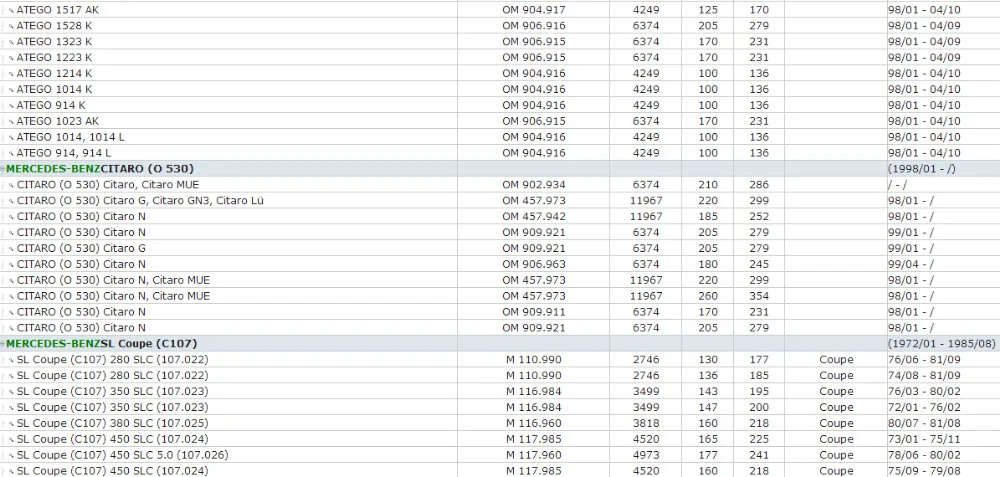Collapse the MERCEDES-BENZ CITARO (O 530) group
Image resolution: width=1000 pixels, height=477 pixels.
[x=3, y=169]
